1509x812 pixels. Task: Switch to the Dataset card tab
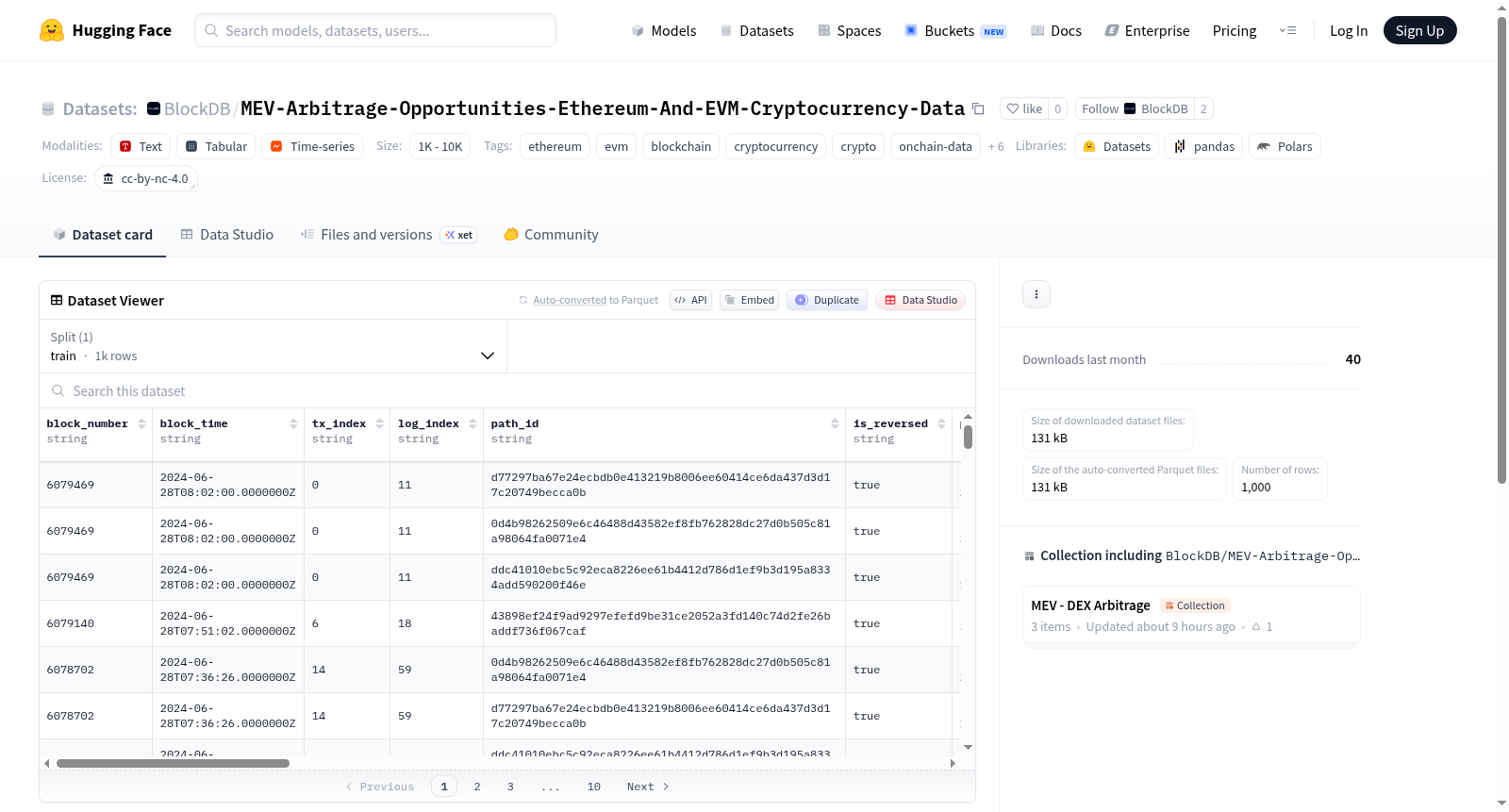click(103, 235)
